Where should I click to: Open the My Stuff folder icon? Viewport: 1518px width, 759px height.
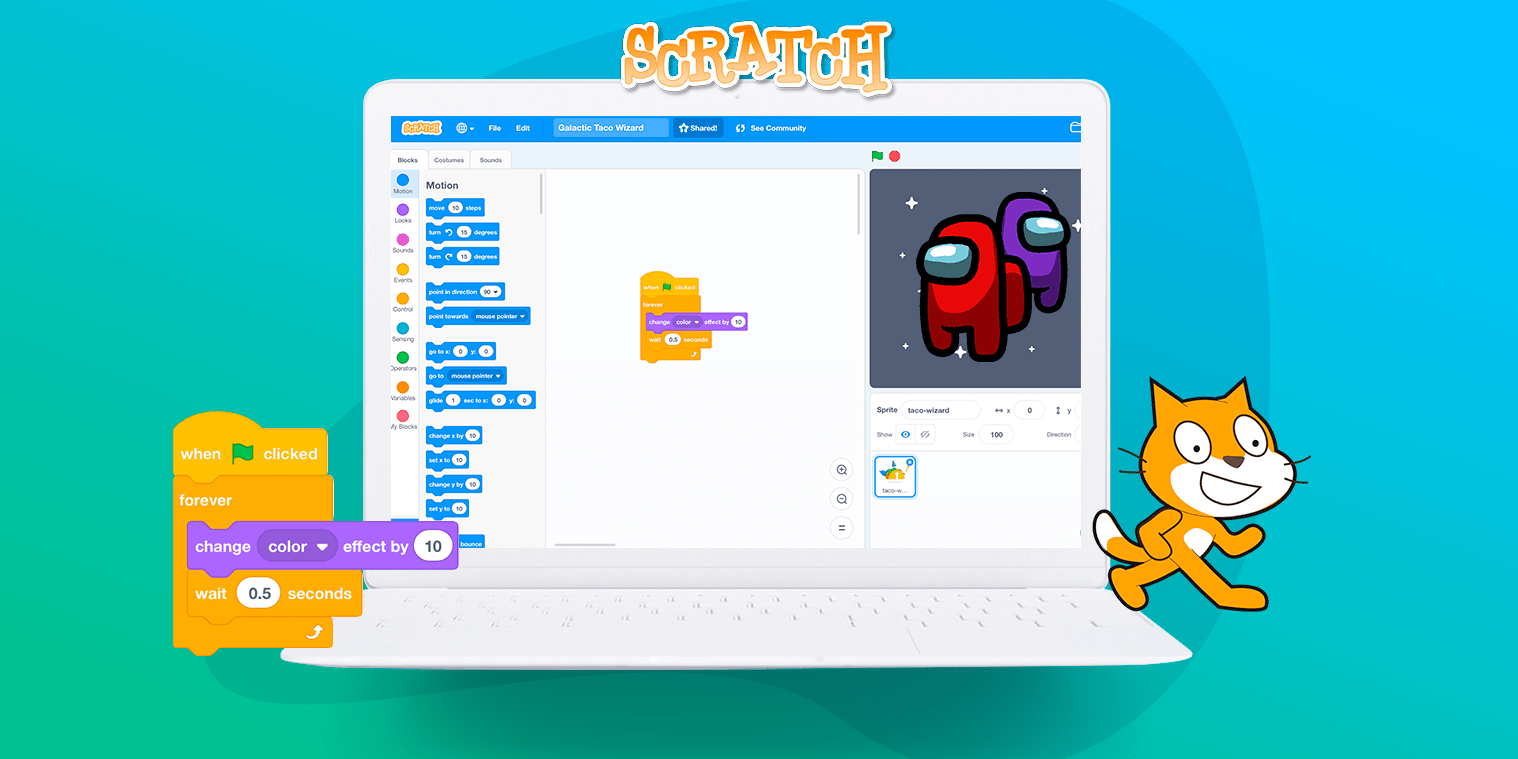pos(1075,128)
